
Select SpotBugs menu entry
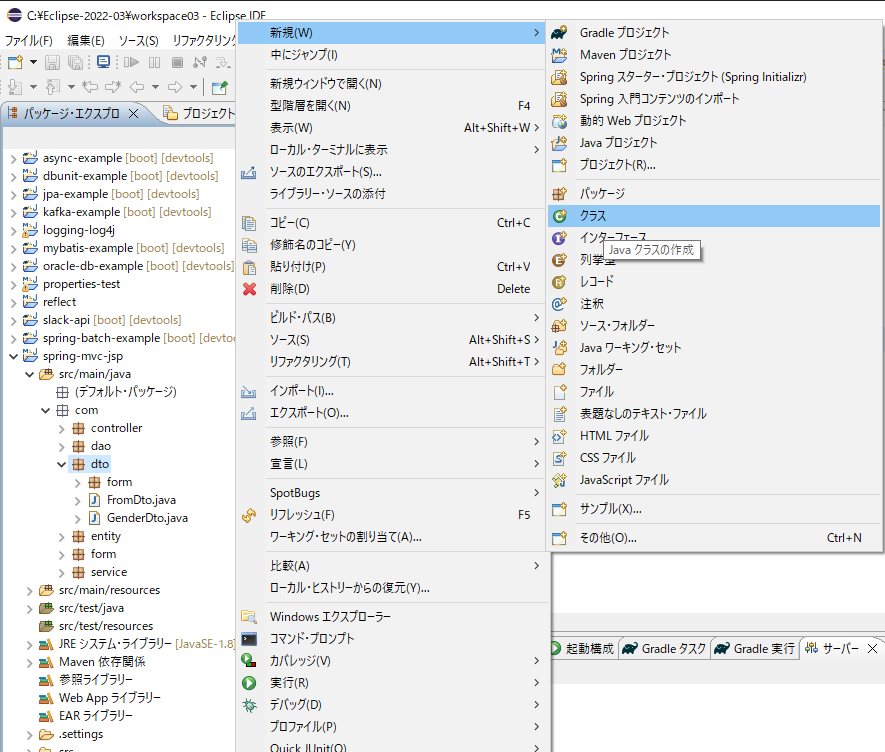click(x=392, y=493)
